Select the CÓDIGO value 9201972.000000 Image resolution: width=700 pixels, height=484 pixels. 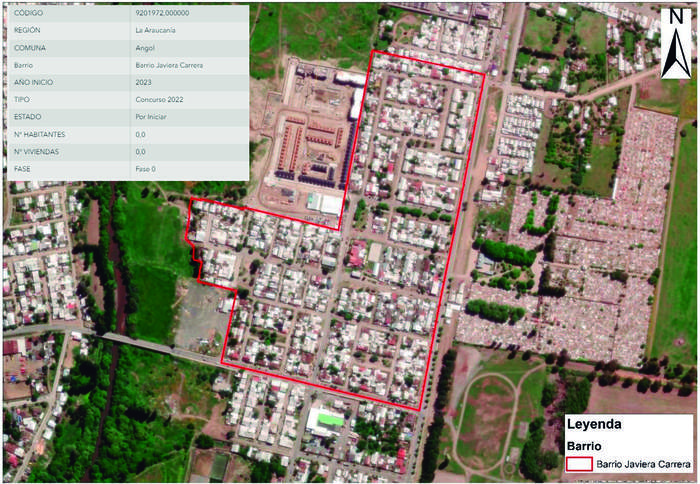pyautogui.click(x=163, y=13)
